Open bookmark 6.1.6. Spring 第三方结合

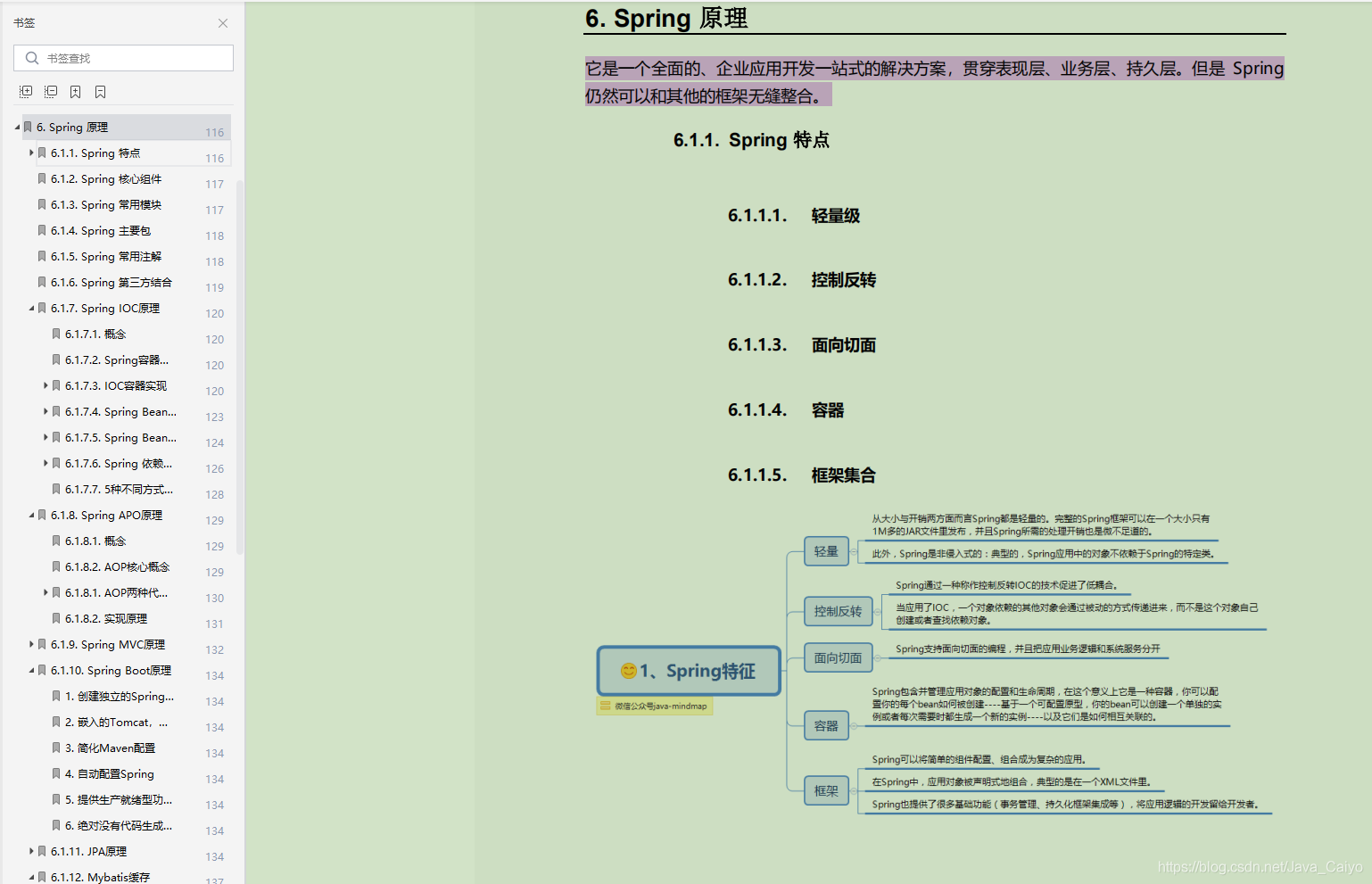pyautogui.click(x=112, y=283)
